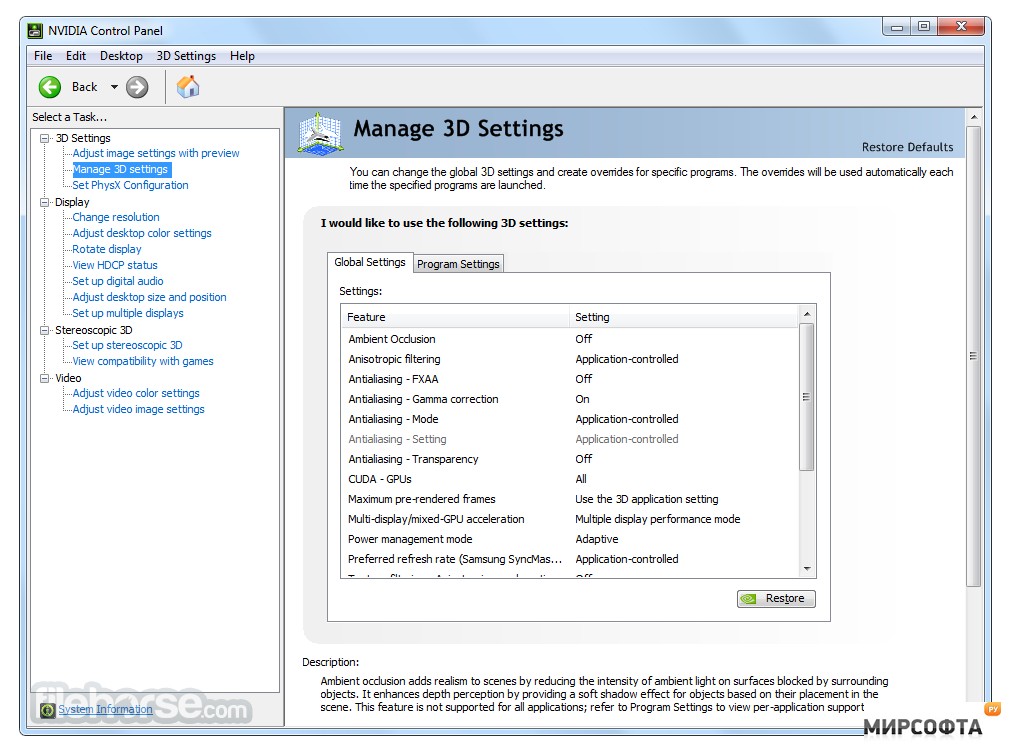The image size is (1011, 754).
Task: Click the Manage 3D Settings header icon
Action: (320, 134)
